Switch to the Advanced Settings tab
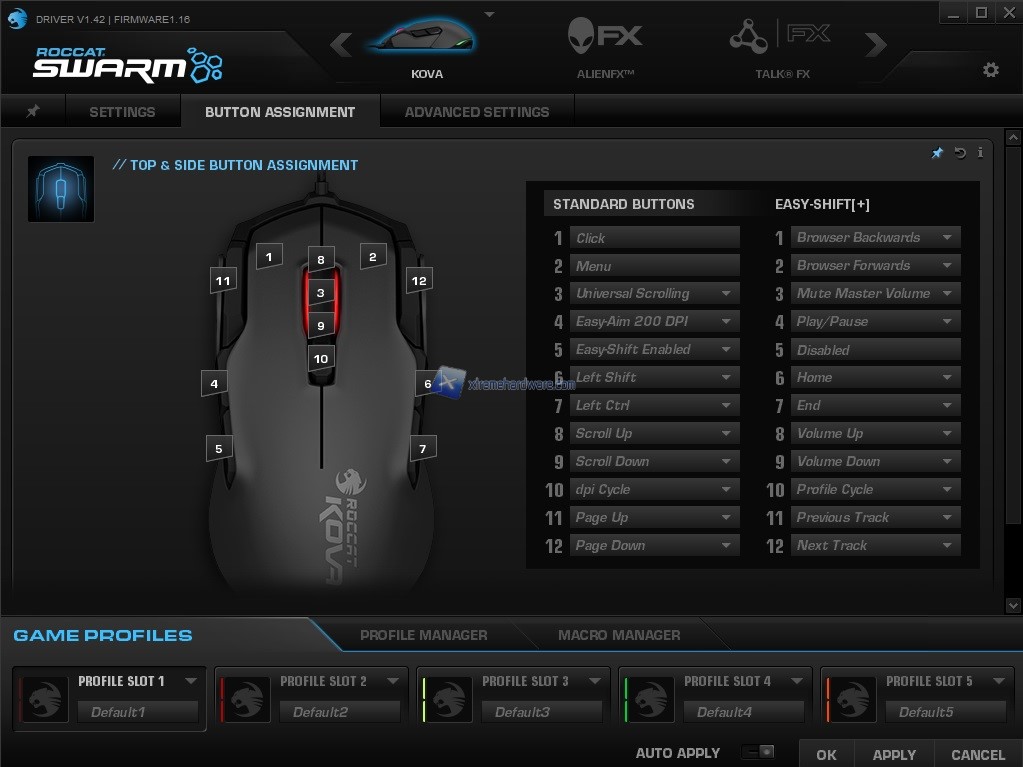The width and height of the screenshot is (1023, 767). coord(476,112)
